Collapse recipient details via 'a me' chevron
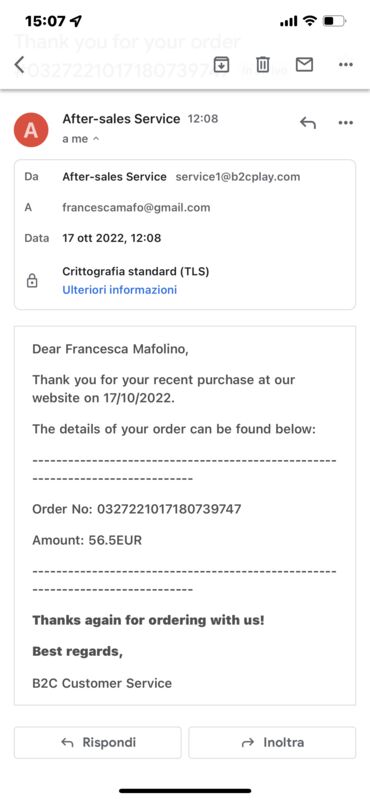 pyautogui.click(x=81, y=139)
